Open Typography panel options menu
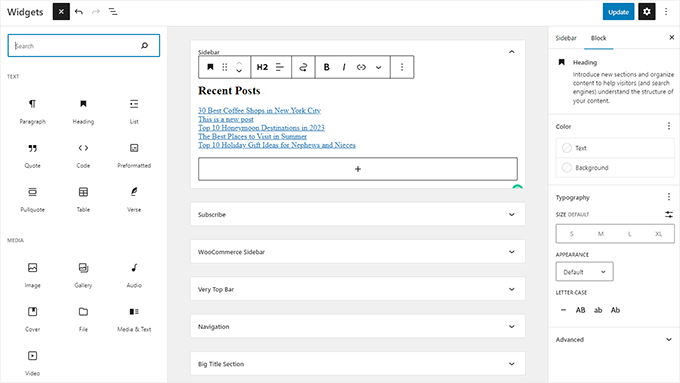This screenshot has width=680, height=383. [669, 197]
